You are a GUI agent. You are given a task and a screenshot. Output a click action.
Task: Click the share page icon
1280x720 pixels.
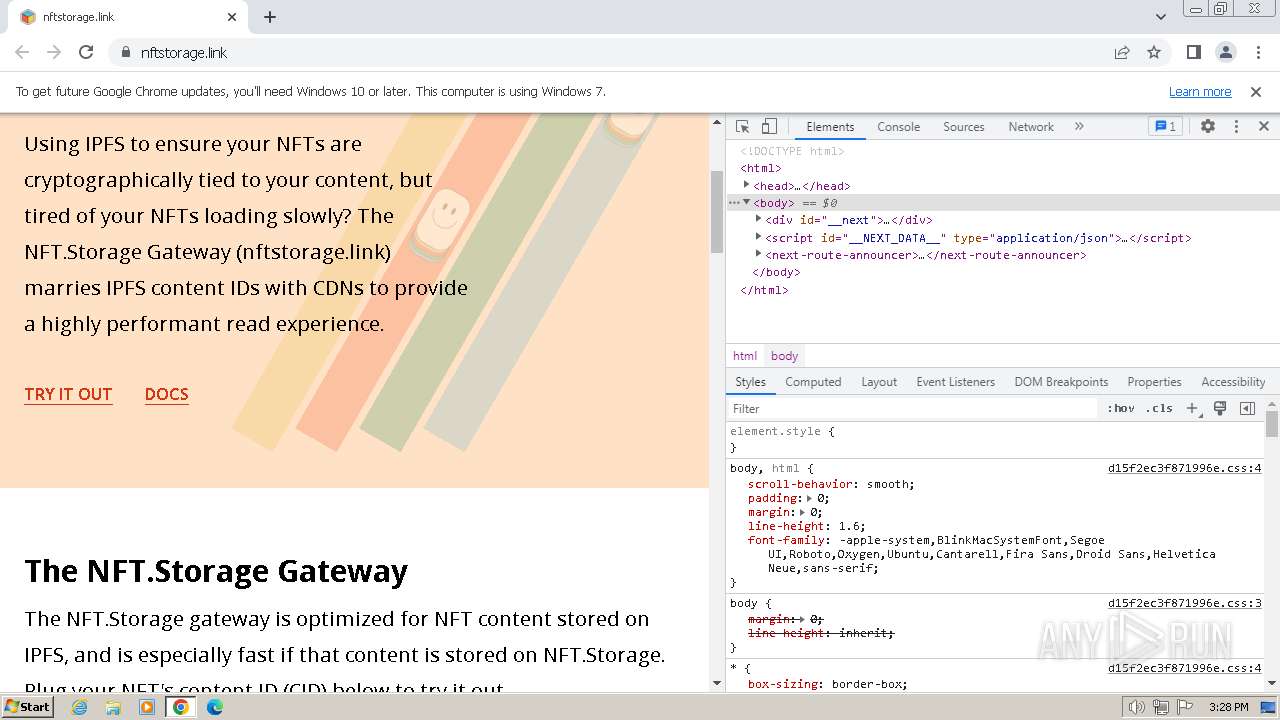[x=1122, y=52]
